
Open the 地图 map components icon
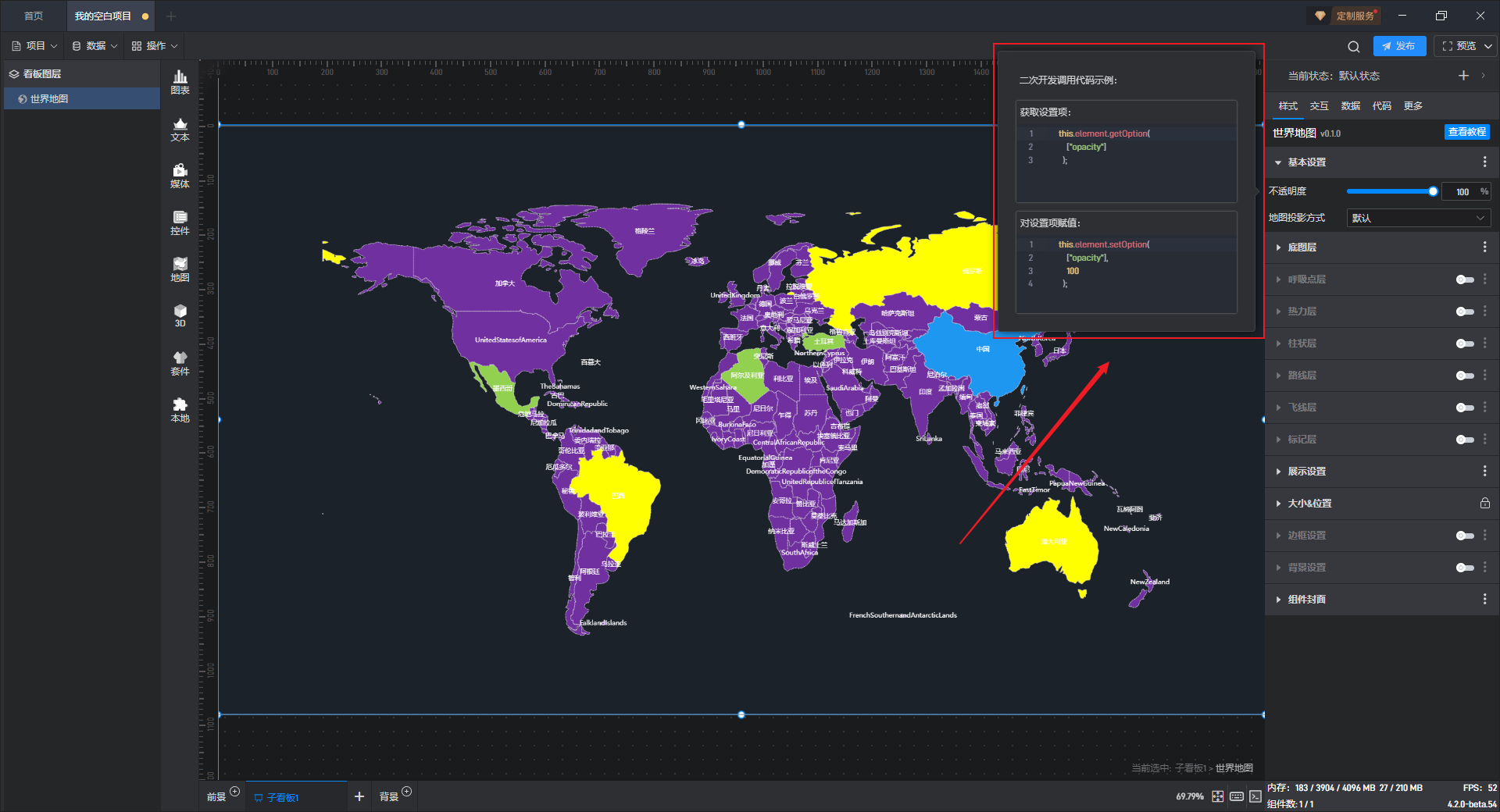tap(180, 269)
